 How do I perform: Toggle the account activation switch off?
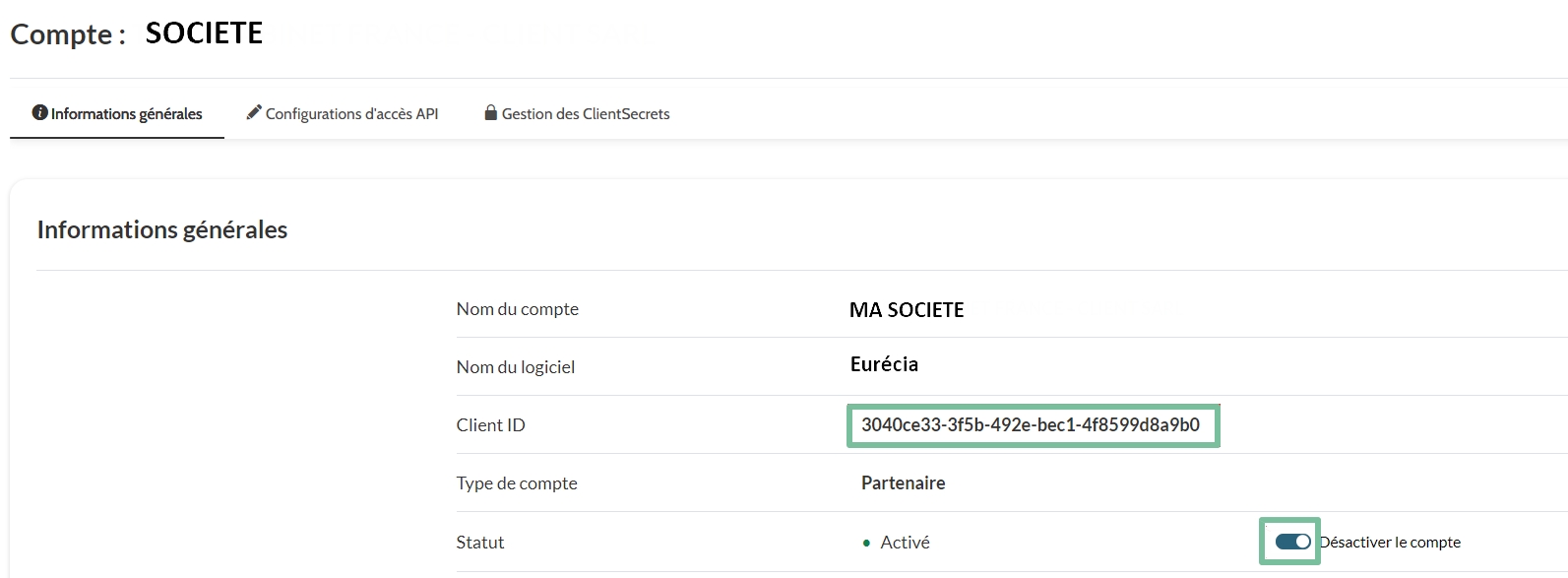pyautogui.click(x=1291, y=542)
